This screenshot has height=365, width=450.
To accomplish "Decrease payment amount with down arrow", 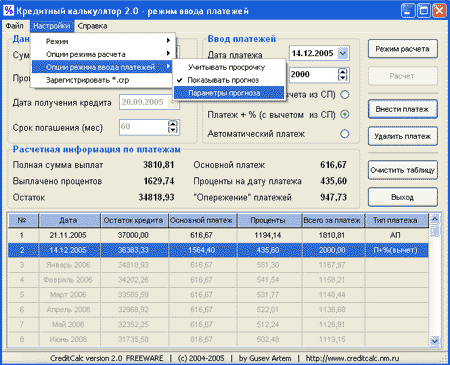I will click(343, 78).
